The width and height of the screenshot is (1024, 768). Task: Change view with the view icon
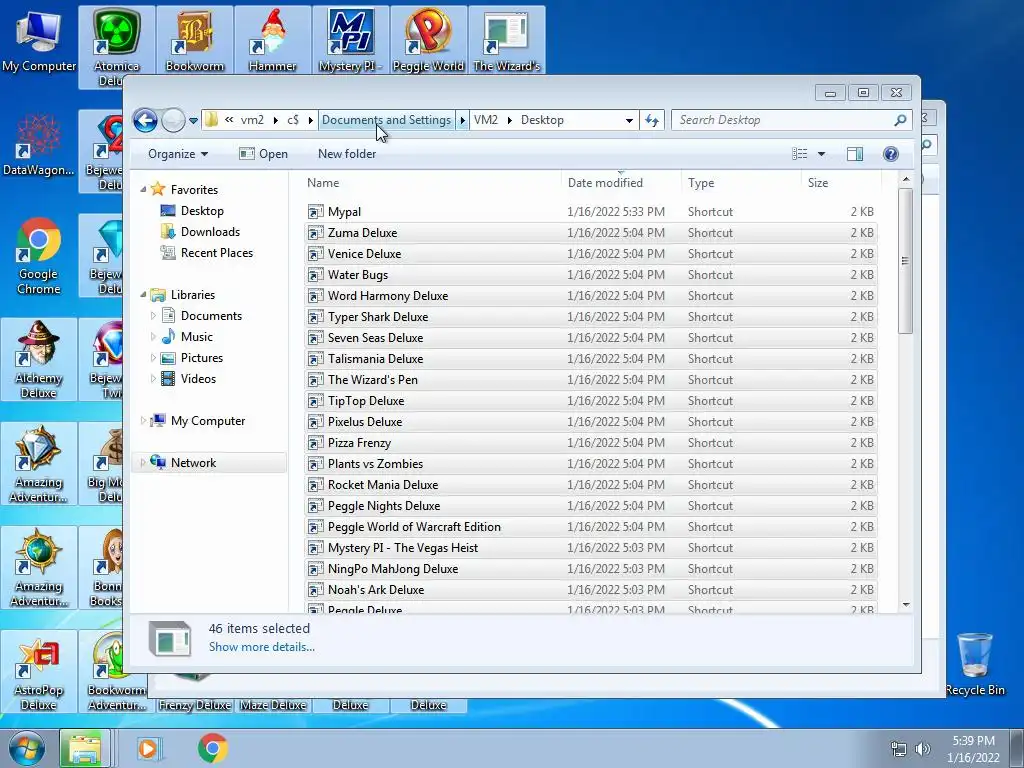(x=800, y=154)
